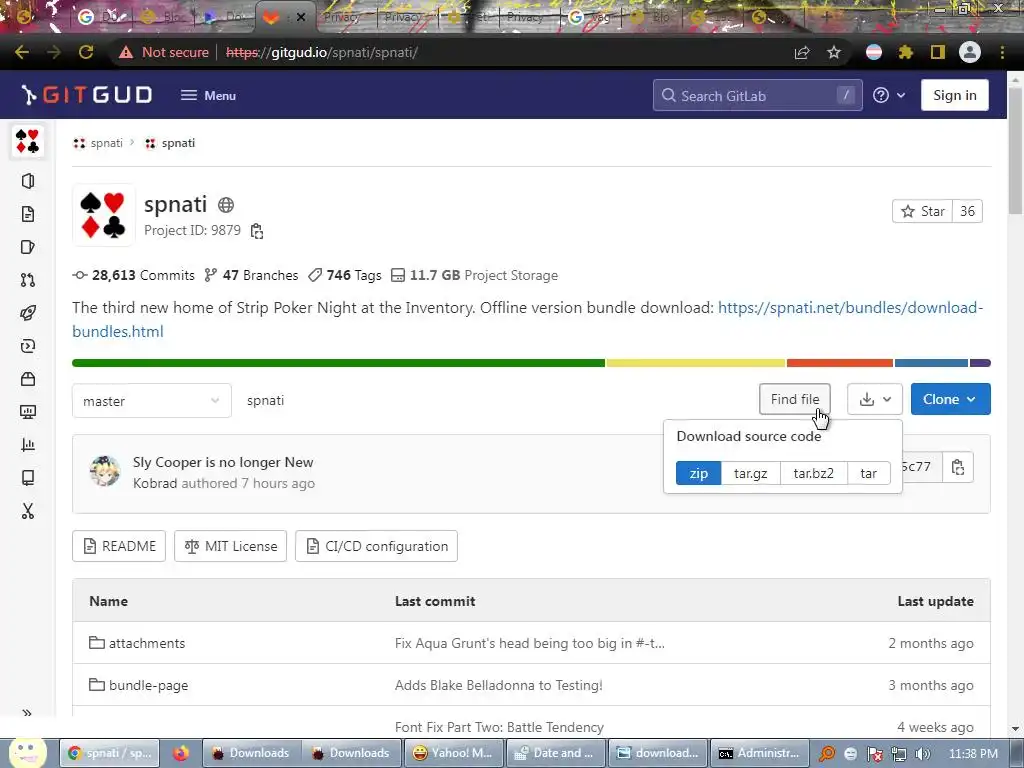Viewport: 1024px width, 768px height.
Task: Open Administrator command prompt in taskbar
Action: coord(760,753)
